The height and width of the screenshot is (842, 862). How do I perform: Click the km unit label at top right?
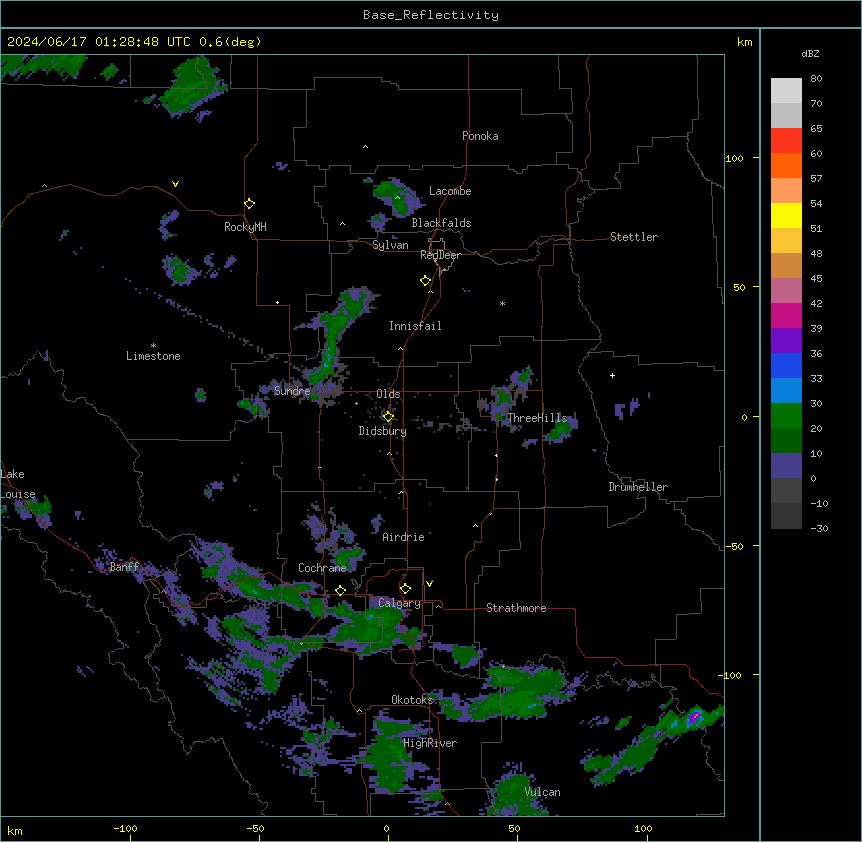click(x=744, y=42)
